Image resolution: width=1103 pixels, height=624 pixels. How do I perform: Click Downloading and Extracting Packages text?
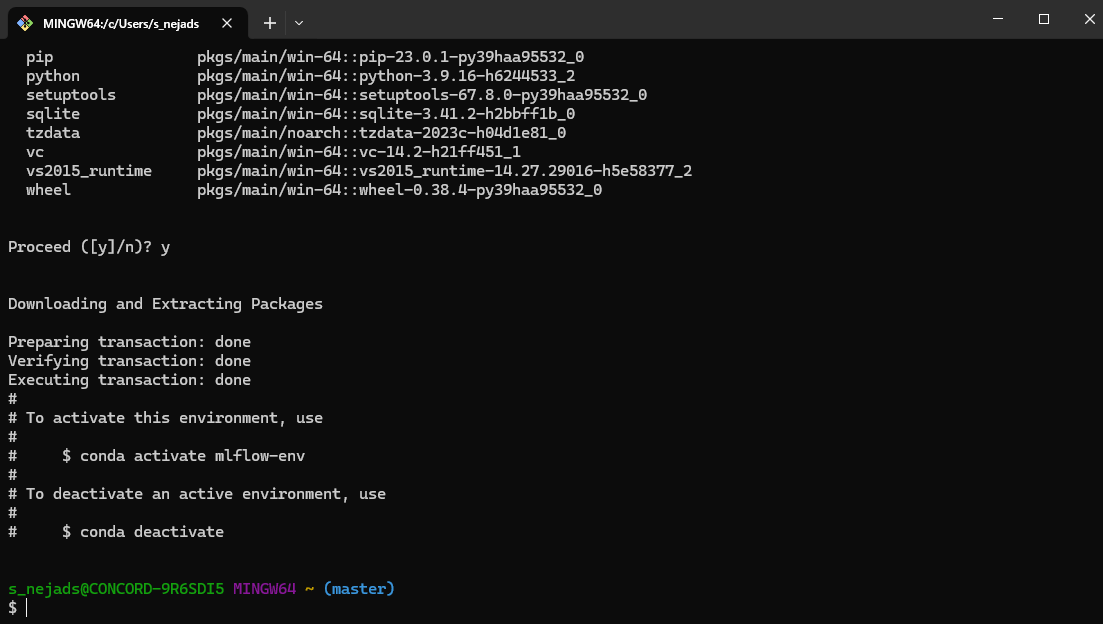pyautogui.click(x=164, y=303)
